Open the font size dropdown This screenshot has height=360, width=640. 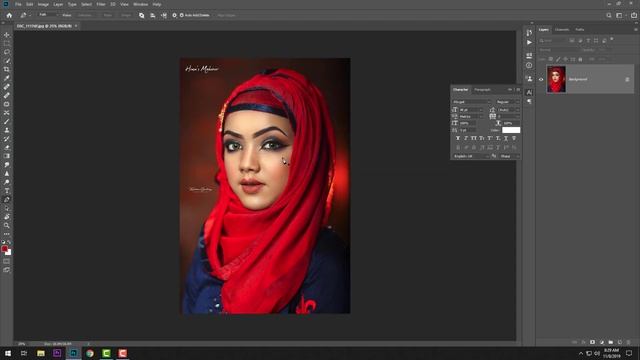(x=471, y=110)
